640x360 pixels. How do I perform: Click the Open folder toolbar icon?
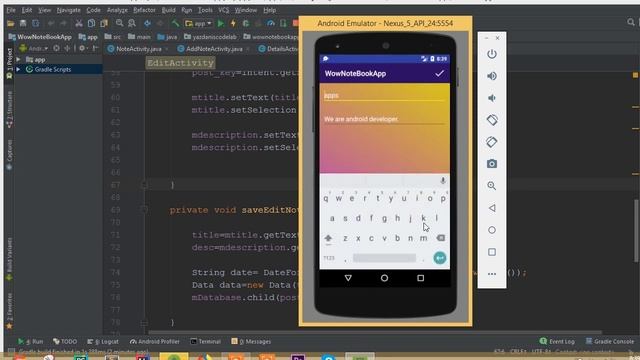pos(11,24)
